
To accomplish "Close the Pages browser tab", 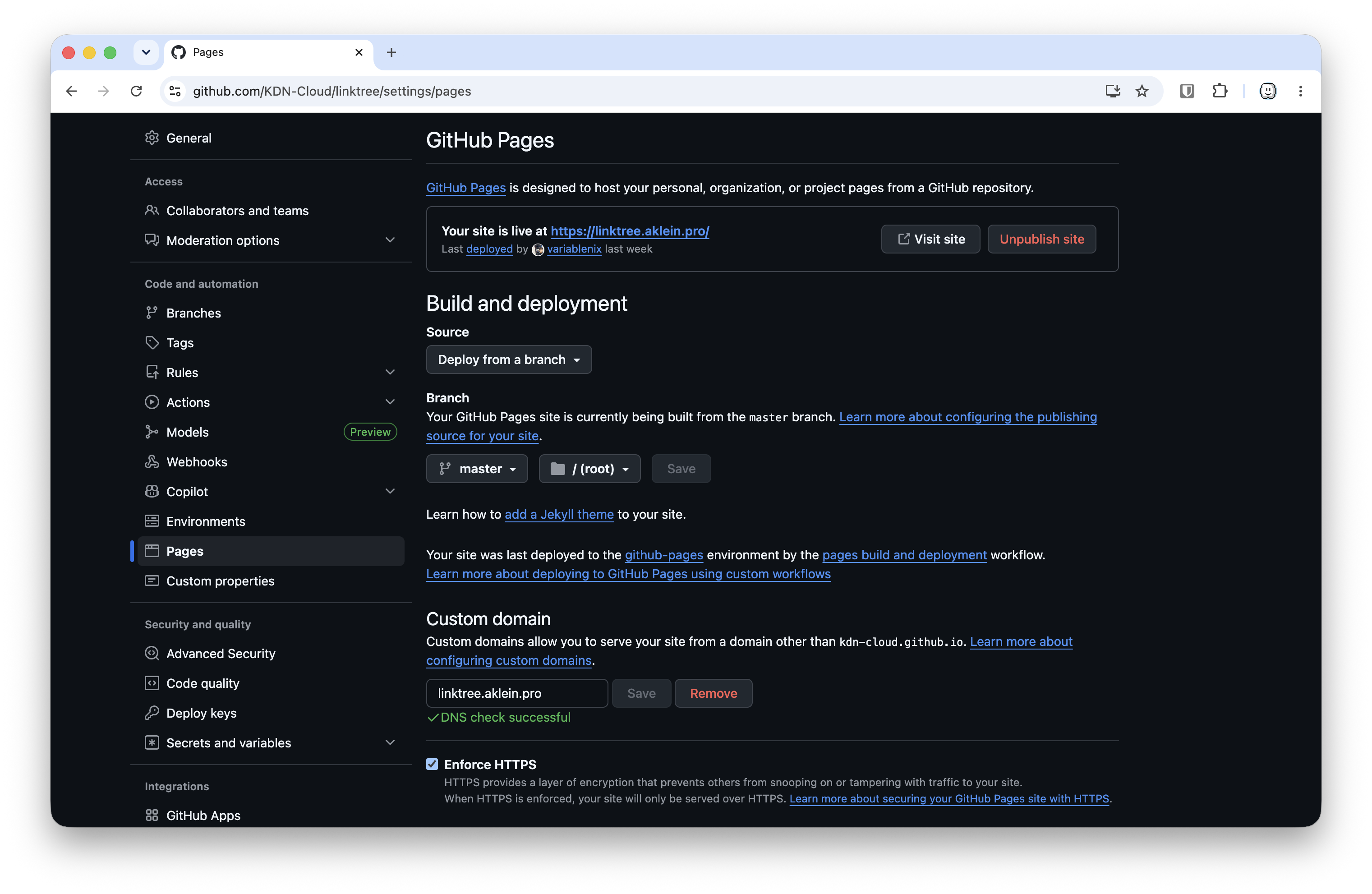I will tap(359, 52).
